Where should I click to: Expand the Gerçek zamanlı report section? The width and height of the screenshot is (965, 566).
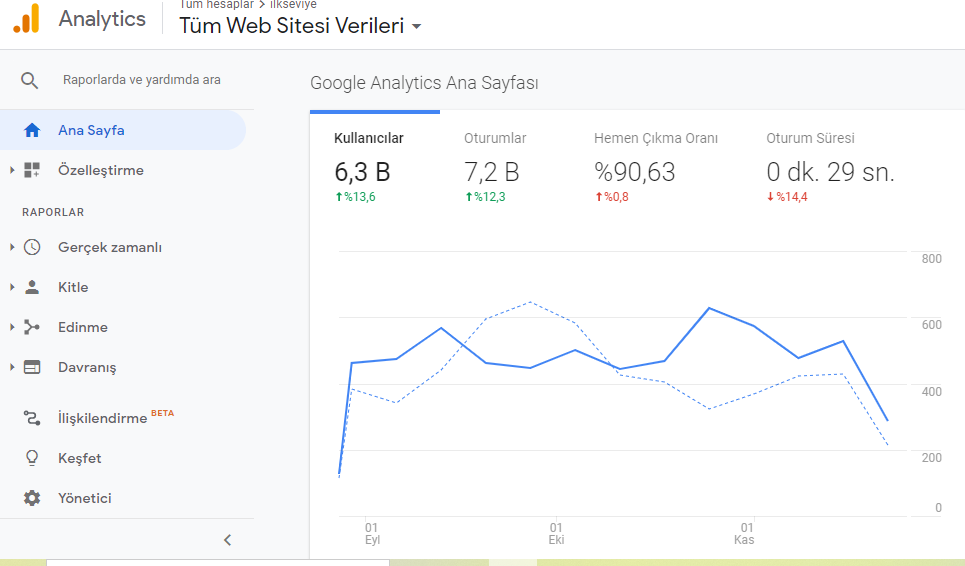click(x=12, y=247)
